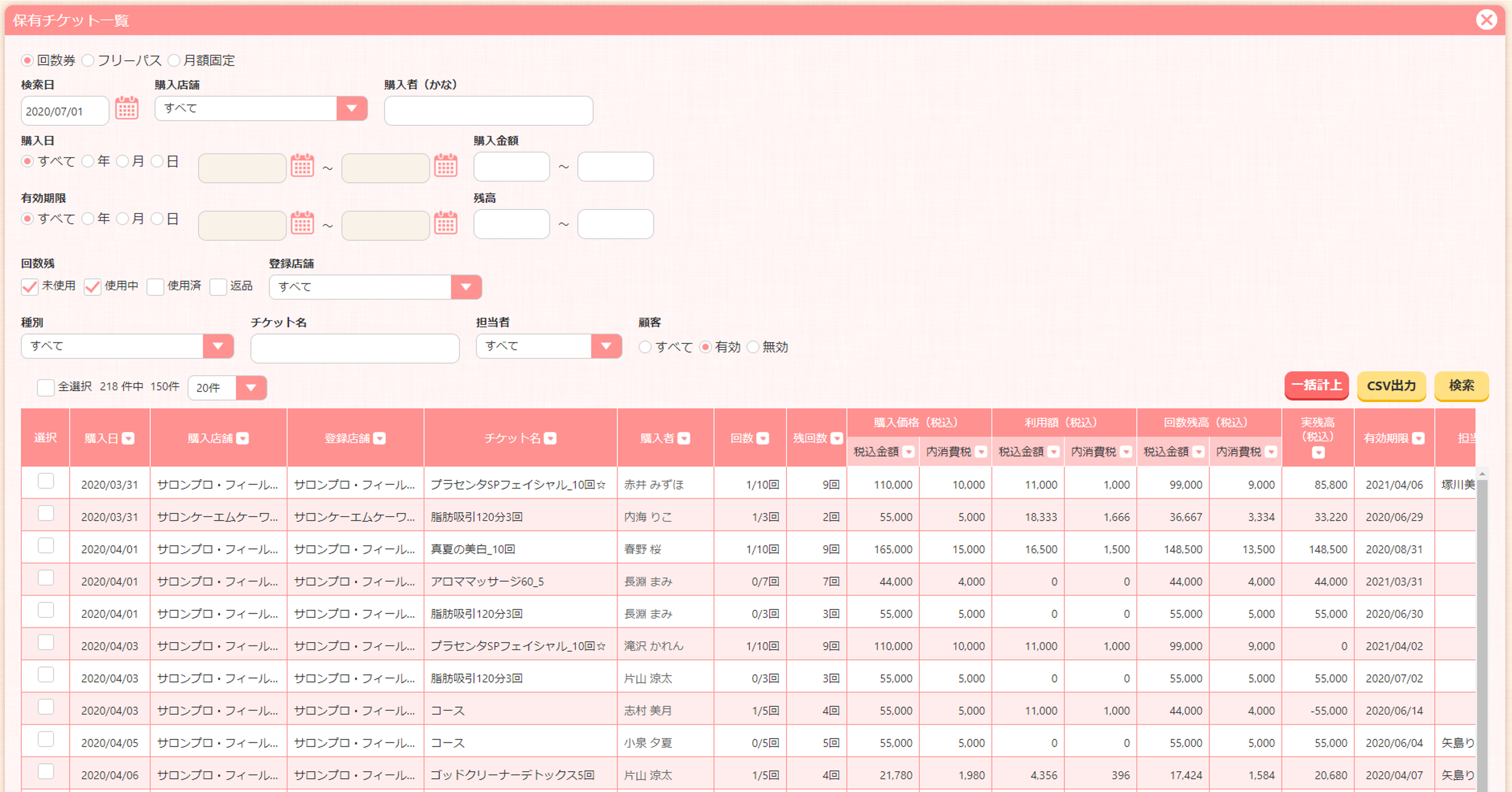Select row checkbox for 春野 桜
Viewport: 1512px width, 792px height.
[45, 546]
